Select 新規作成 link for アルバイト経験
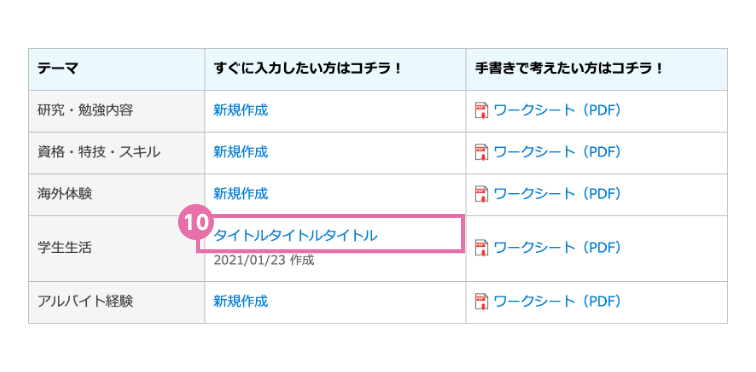The height and width of the screenshot is (372, 756). 241,302
